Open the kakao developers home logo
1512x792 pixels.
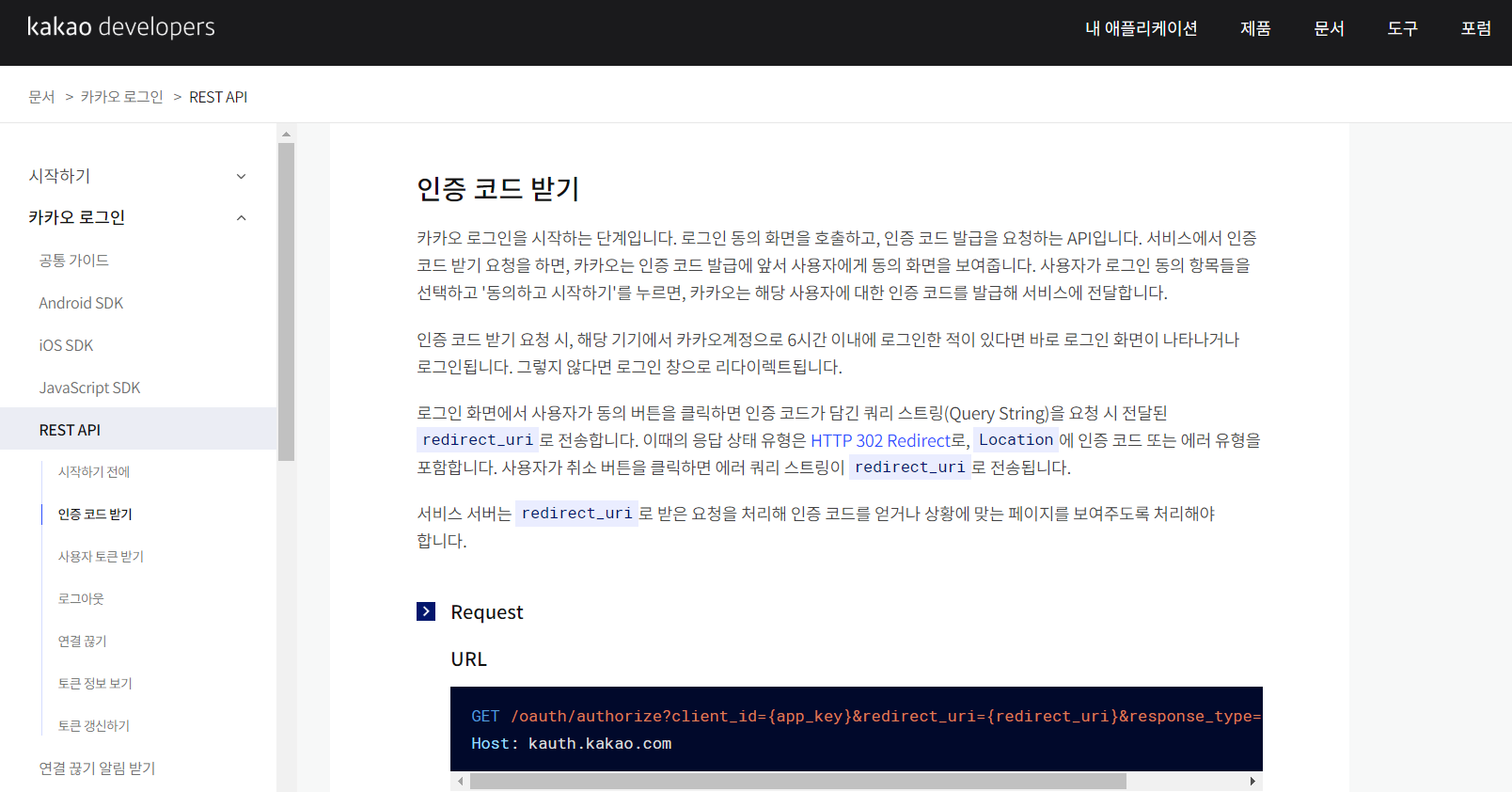121,27
